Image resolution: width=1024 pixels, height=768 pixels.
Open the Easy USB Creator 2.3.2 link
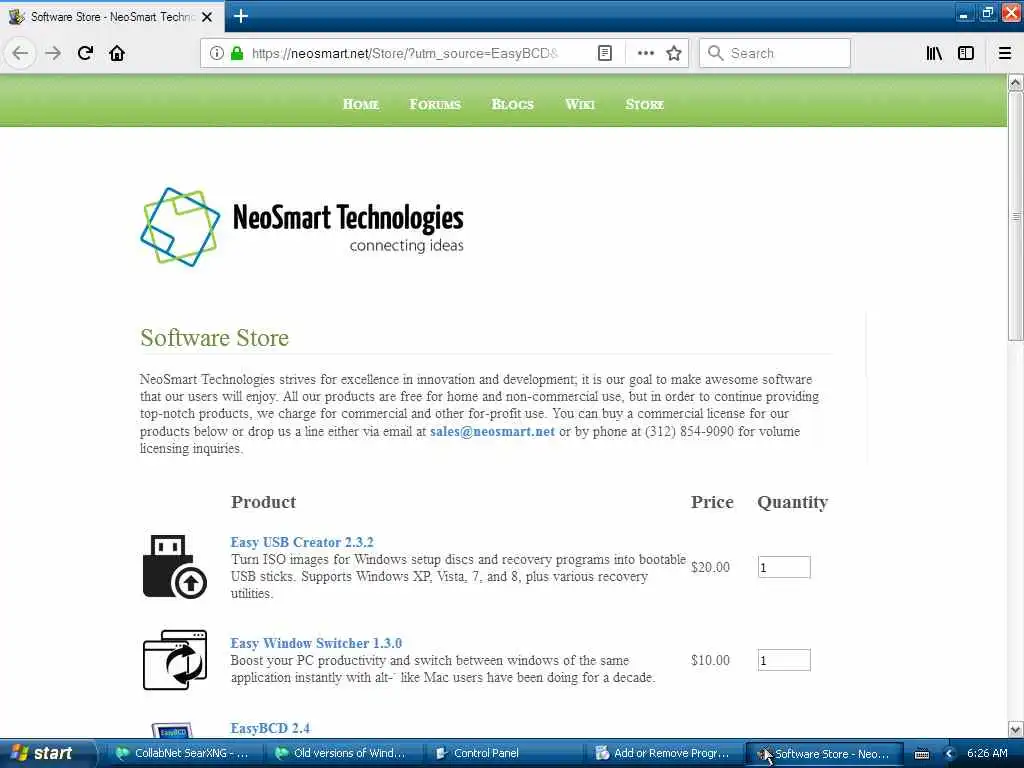click(x=302, y=543)
